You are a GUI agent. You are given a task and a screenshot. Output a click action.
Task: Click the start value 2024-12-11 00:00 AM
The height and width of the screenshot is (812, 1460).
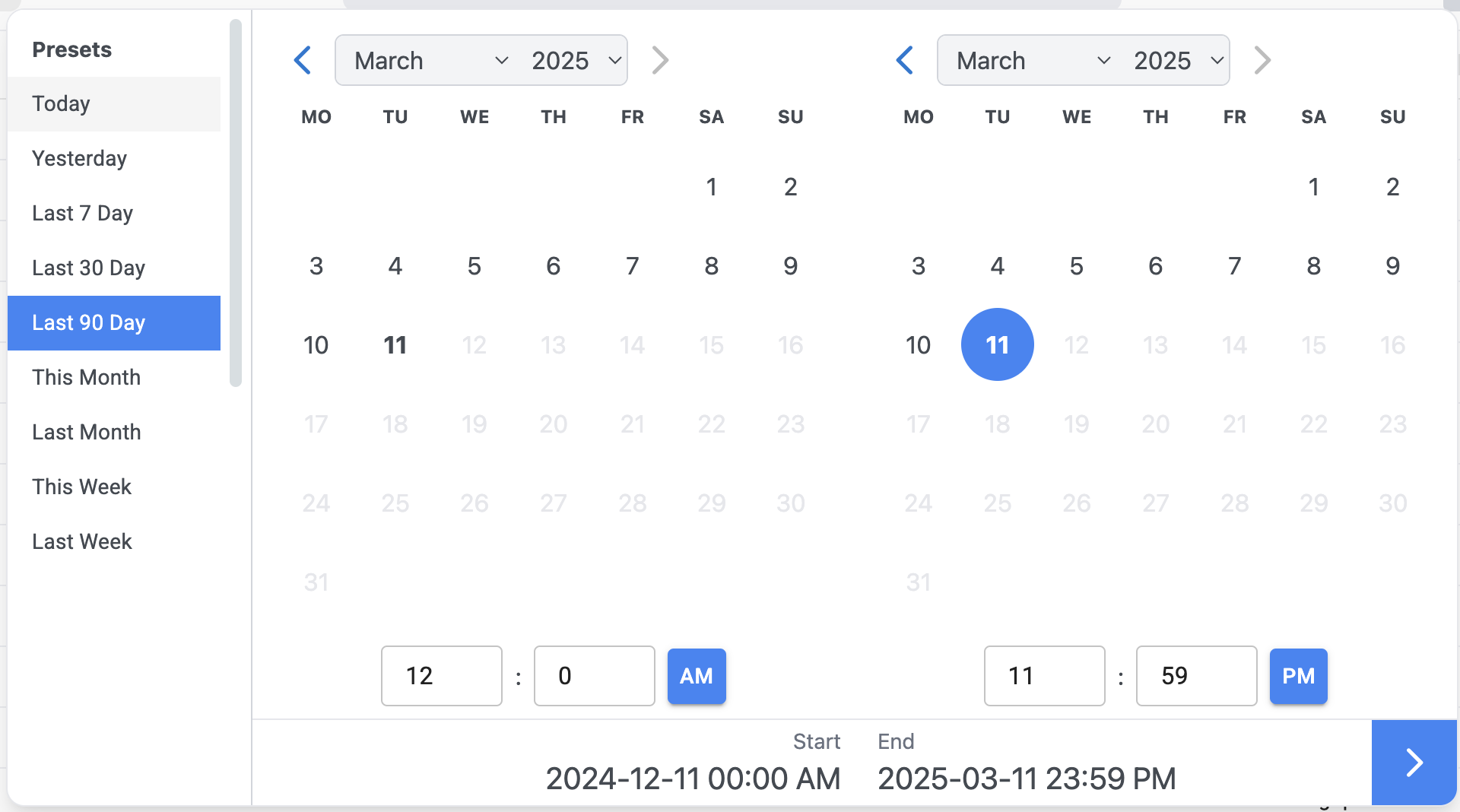(x=693, y=779)
